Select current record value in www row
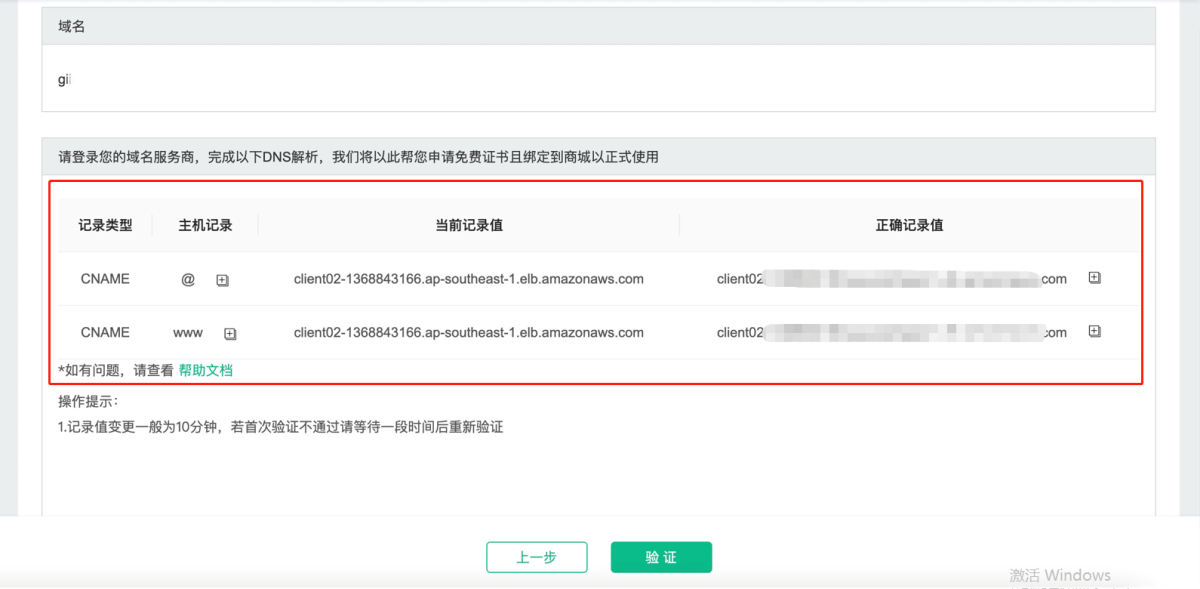This screenshot has width=1200, height=589. 468,332
